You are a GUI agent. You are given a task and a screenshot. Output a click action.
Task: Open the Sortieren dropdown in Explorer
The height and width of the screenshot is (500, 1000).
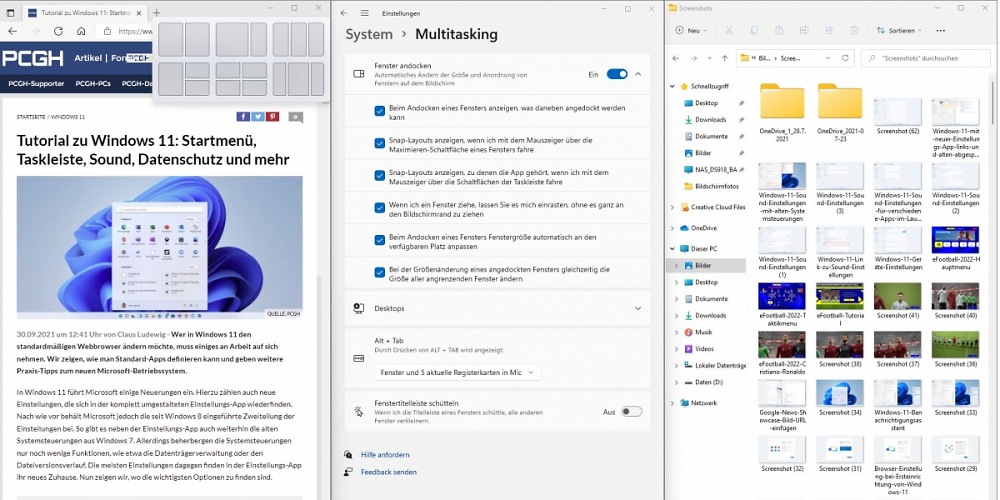click(899, 30)
